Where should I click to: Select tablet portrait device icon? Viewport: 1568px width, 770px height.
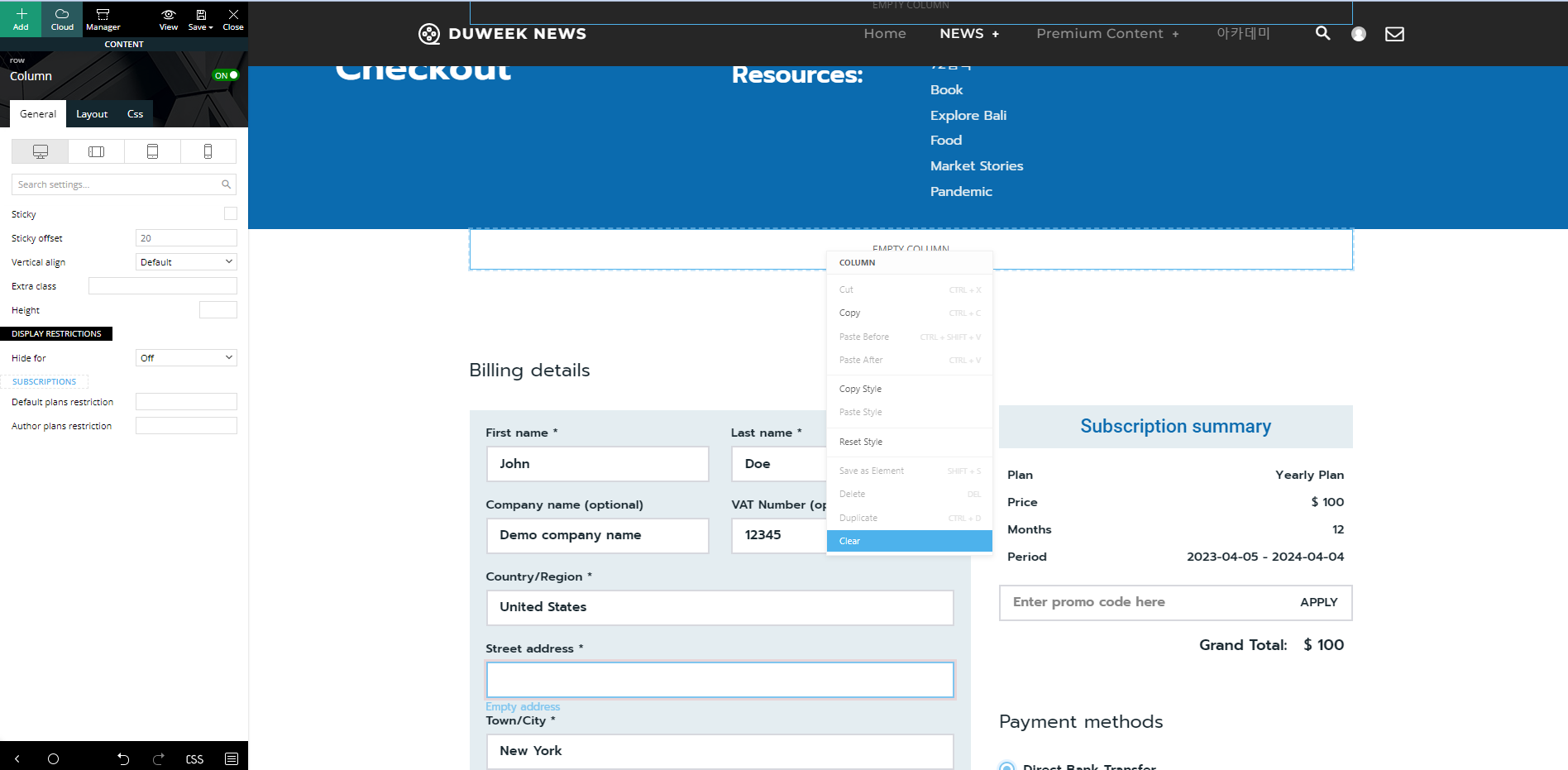pos(152,151)
